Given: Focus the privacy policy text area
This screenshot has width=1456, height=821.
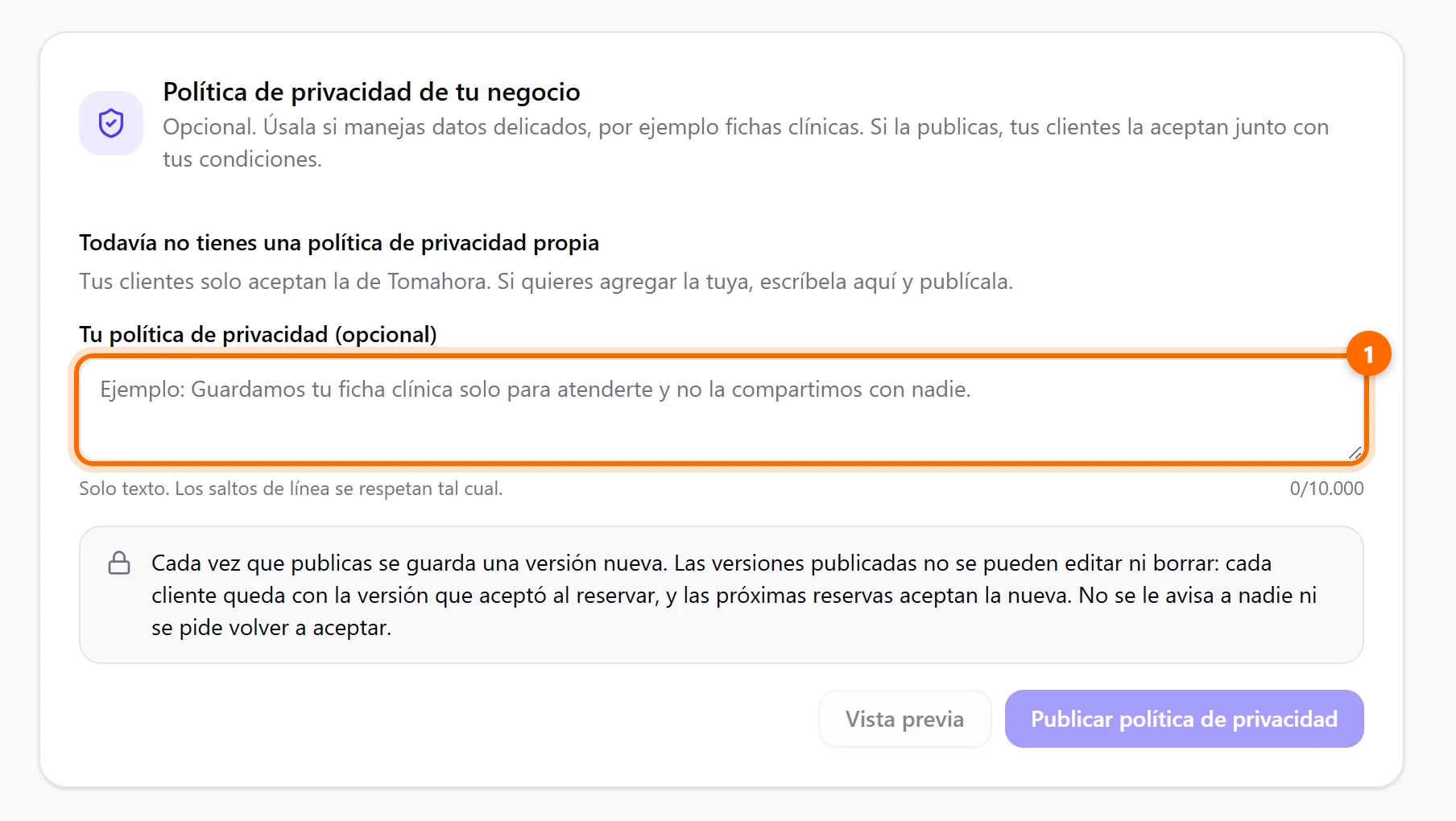Looking at the screenshot, I should [x=722, y=410].
